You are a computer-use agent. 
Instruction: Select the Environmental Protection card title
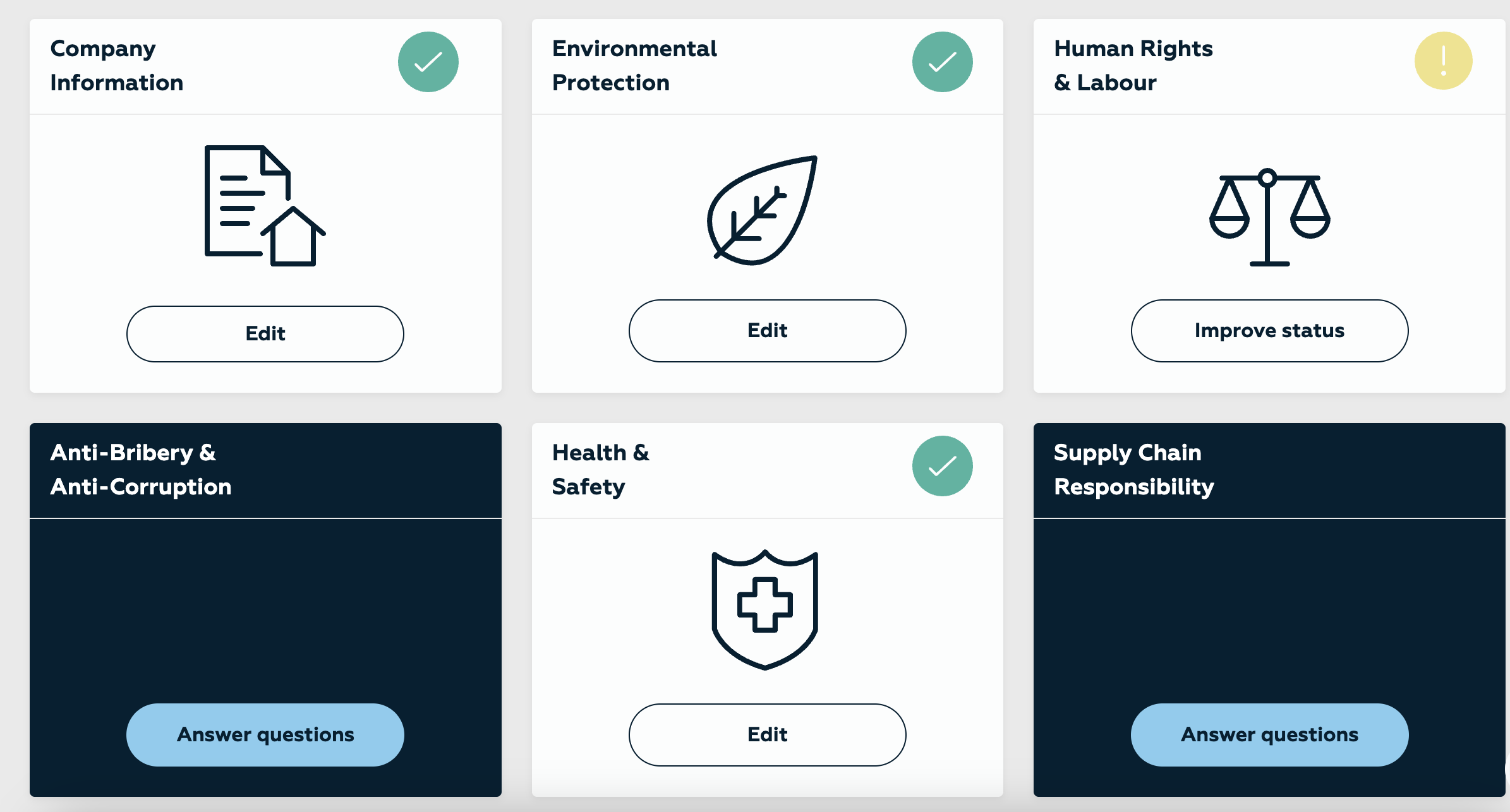click(634, 66)
